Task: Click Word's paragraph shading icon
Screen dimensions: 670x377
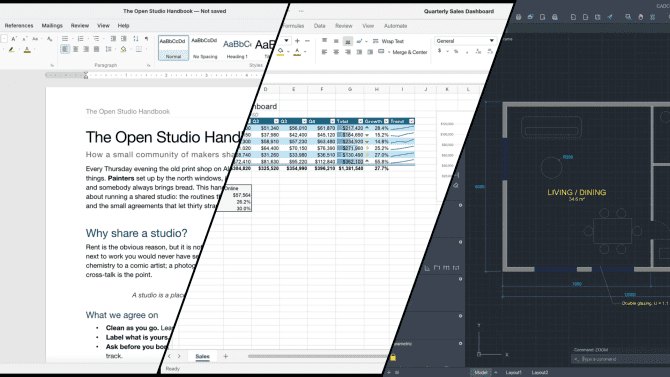Action: (123, 50)
